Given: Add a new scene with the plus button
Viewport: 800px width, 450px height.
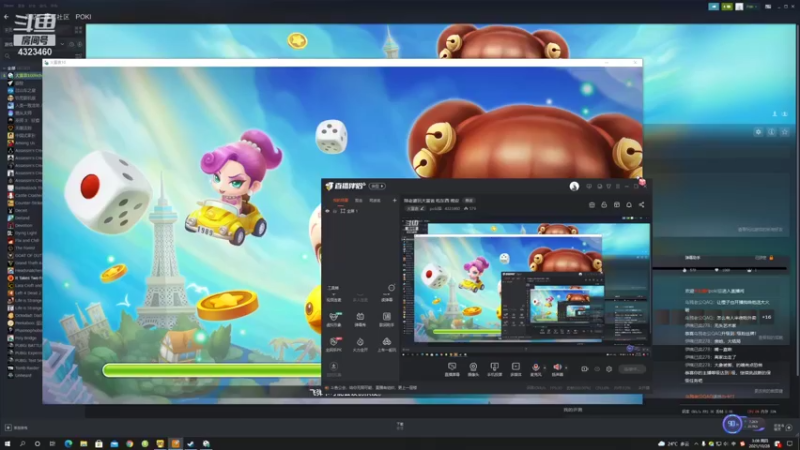Looking at the screenshot, I should click(394, 201).
